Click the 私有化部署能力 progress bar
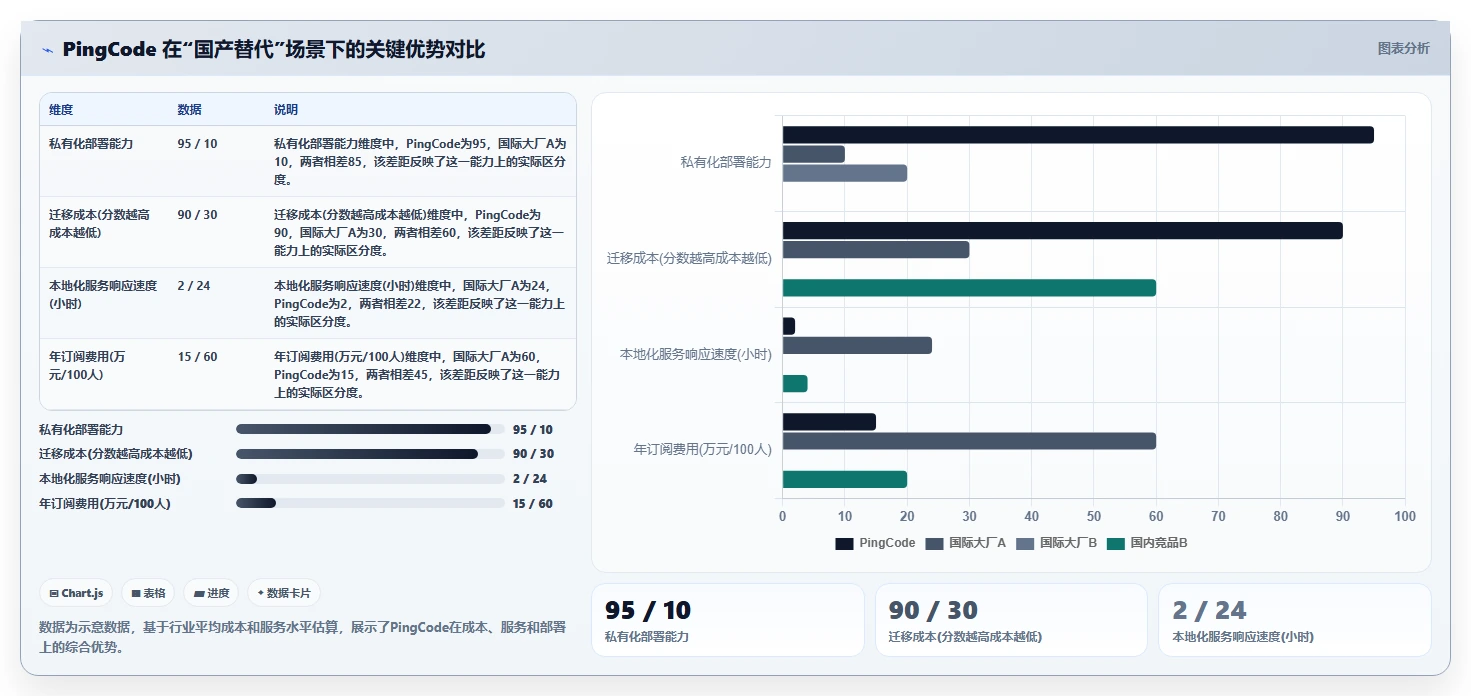Image resolution: width=1471 pixels, height=696 pixels. [x=370, y=429]
